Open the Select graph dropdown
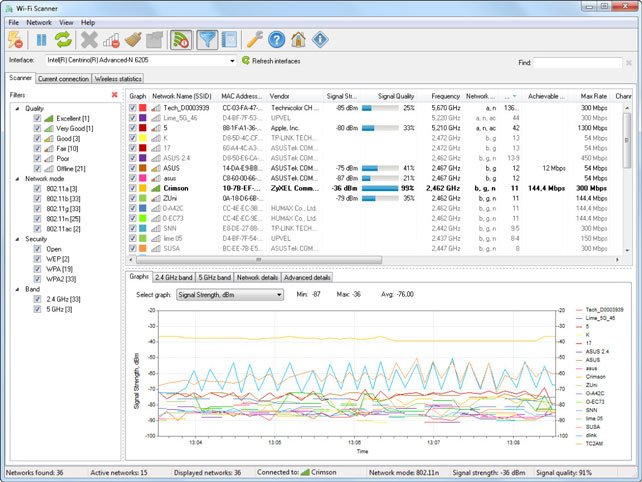The image size is (642, 482). [x=279, y=295]
